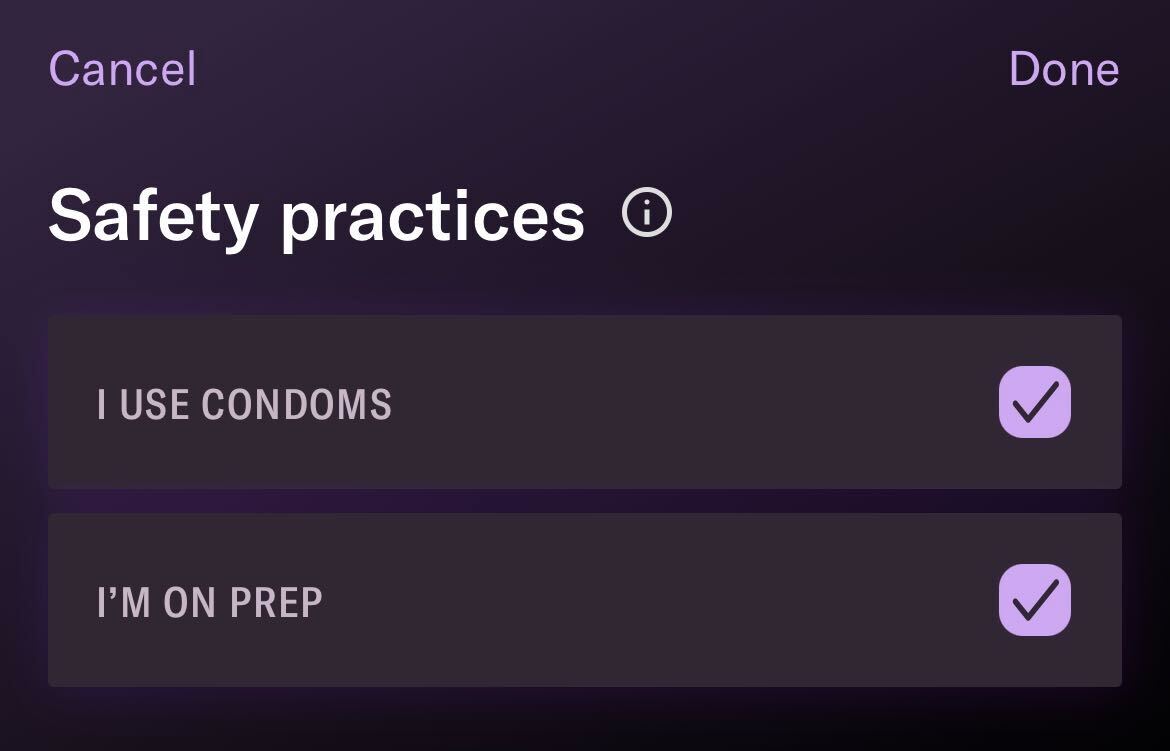
Task: Select the I USE CONDOMS text label
Action: coord(244,404)
